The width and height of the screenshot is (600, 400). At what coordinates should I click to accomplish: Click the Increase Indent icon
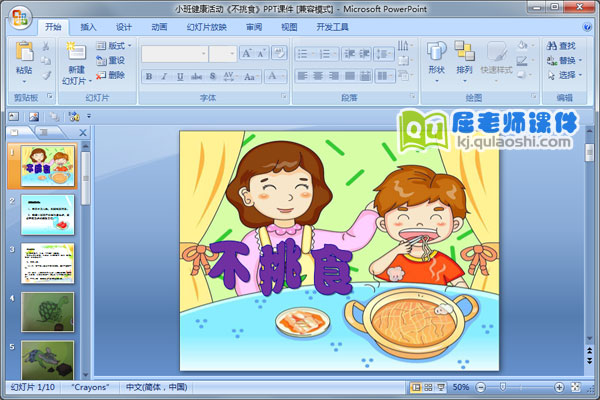pos(364,54)
